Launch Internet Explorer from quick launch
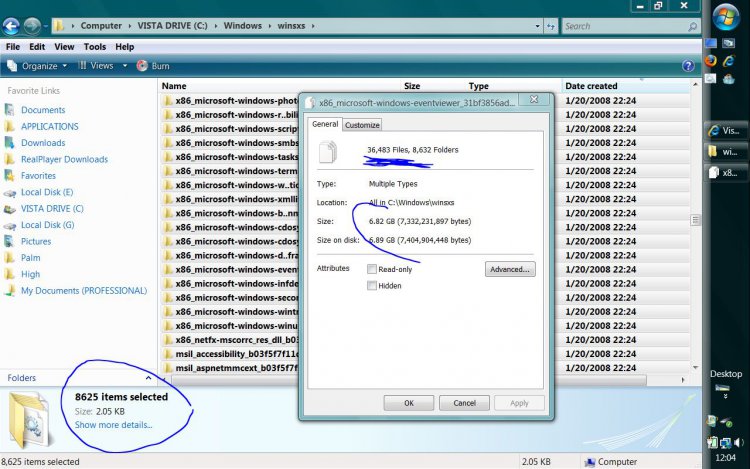The height and width of the screenshot is (469, 750). click(x=728, y=61)
